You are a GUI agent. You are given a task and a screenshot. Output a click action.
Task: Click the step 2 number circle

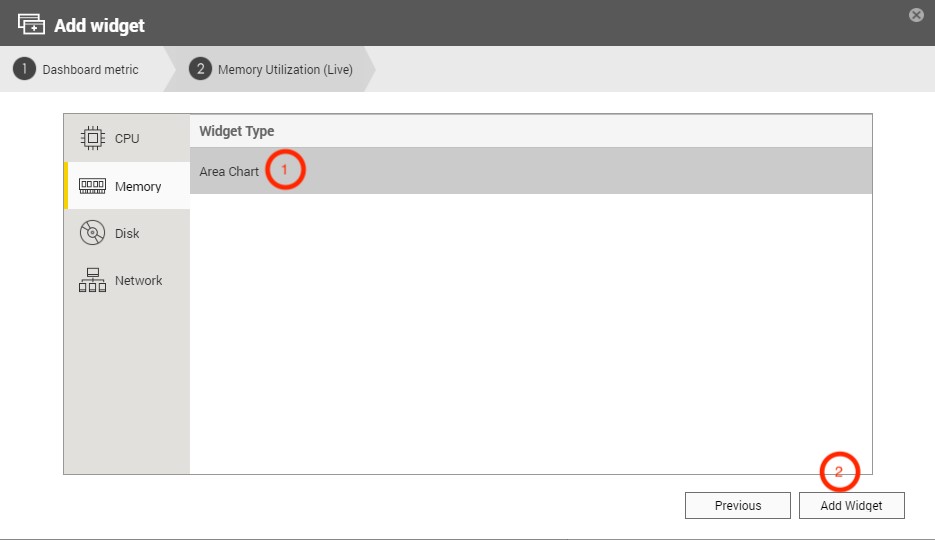(x=200, y=69)
